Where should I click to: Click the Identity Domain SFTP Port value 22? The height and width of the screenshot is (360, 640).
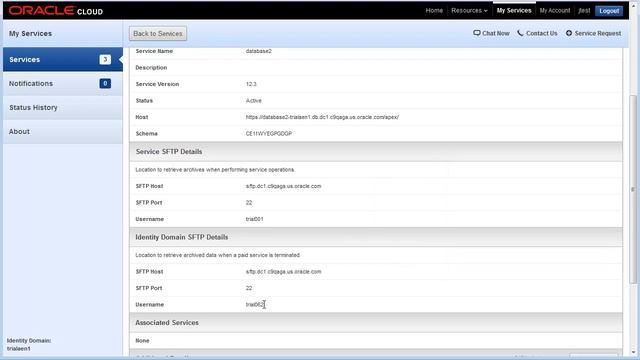249,288
